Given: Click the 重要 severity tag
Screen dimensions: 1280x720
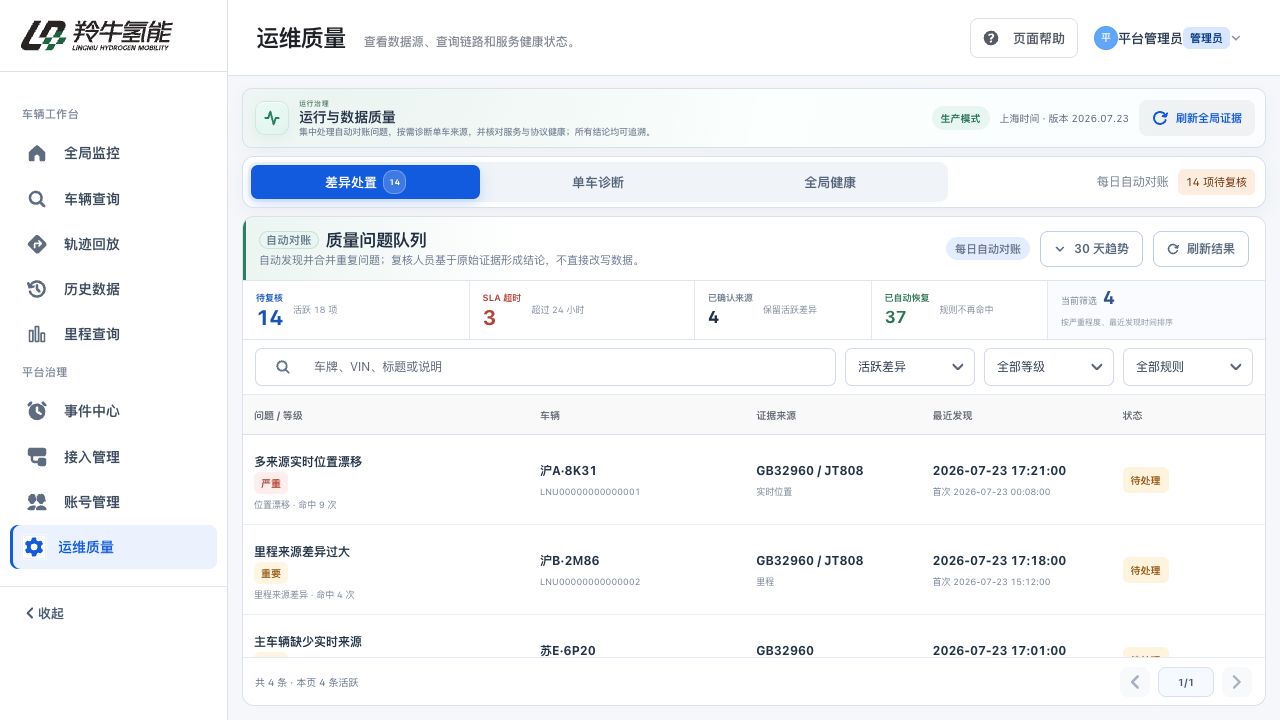Looking at the screenshot, I should [x=271, y=574].
